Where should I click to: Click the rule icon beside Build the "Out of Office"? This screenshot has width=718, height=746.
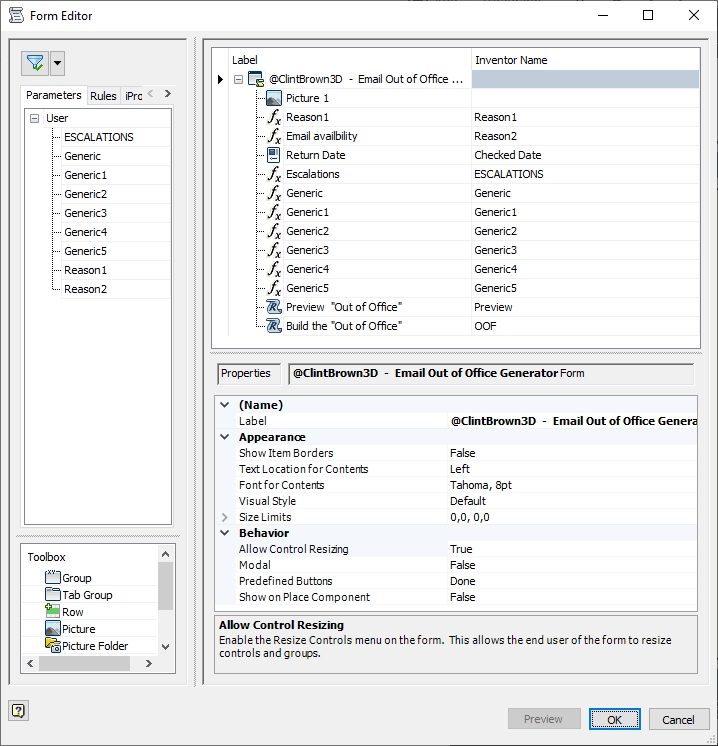[x=274, y=326]
